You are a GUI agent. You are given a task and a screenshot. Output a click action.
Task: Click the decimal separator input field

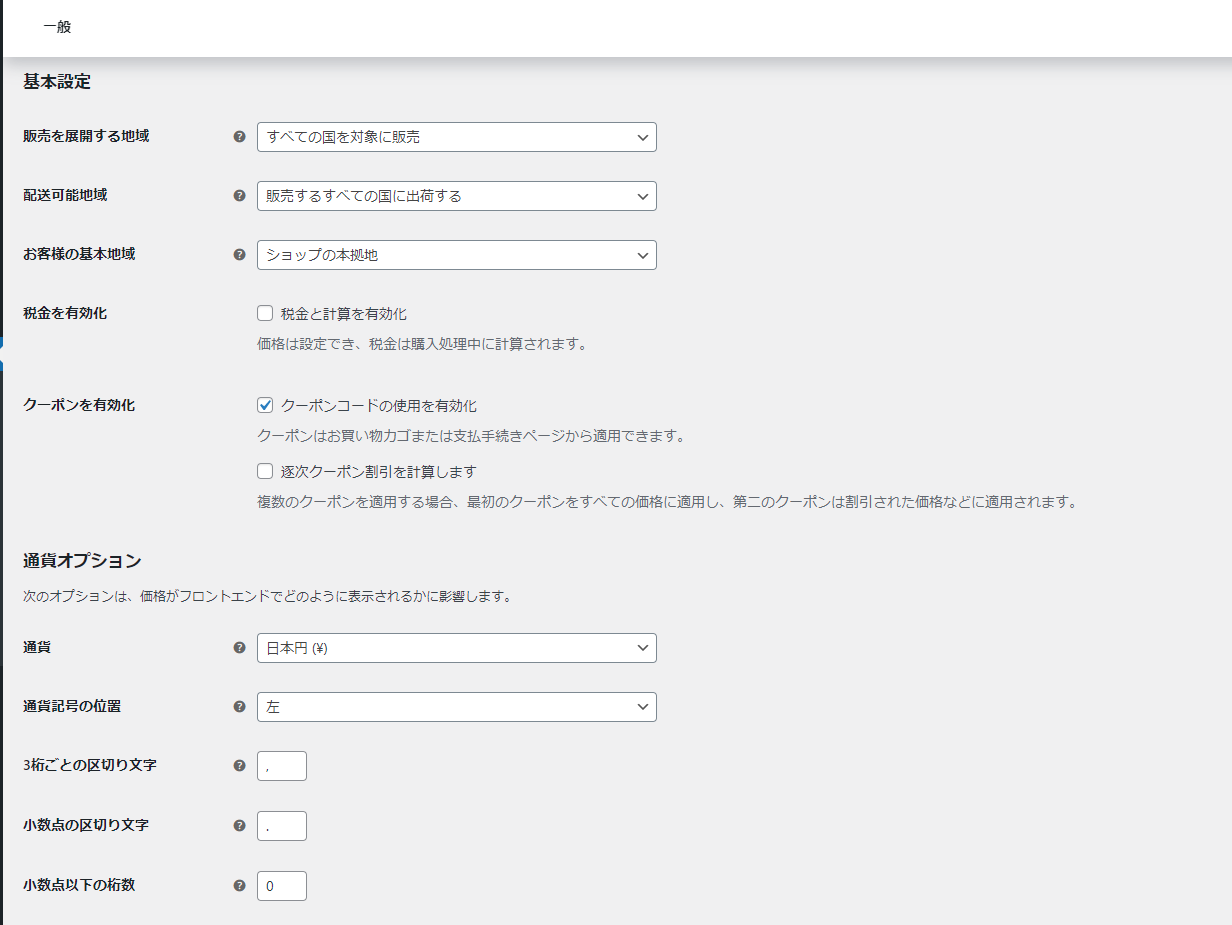click(x=282, y=826)
